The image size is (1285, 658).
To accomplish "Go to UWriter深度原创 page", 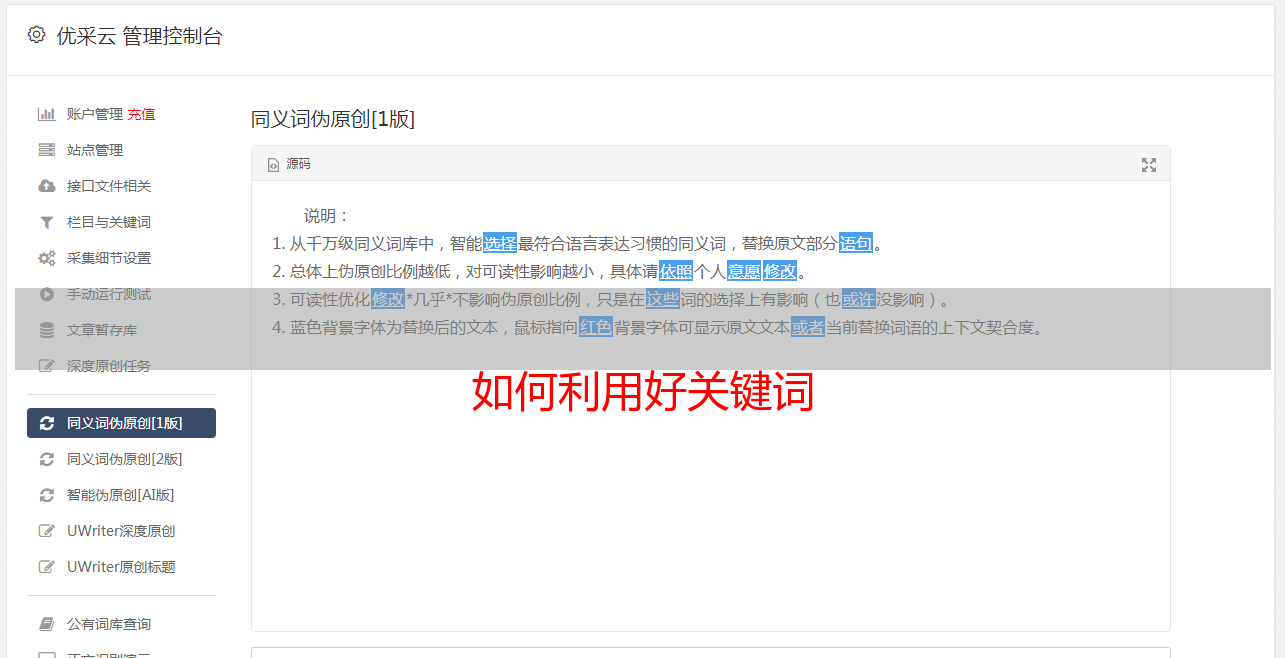I will click(x=121, y=531).
